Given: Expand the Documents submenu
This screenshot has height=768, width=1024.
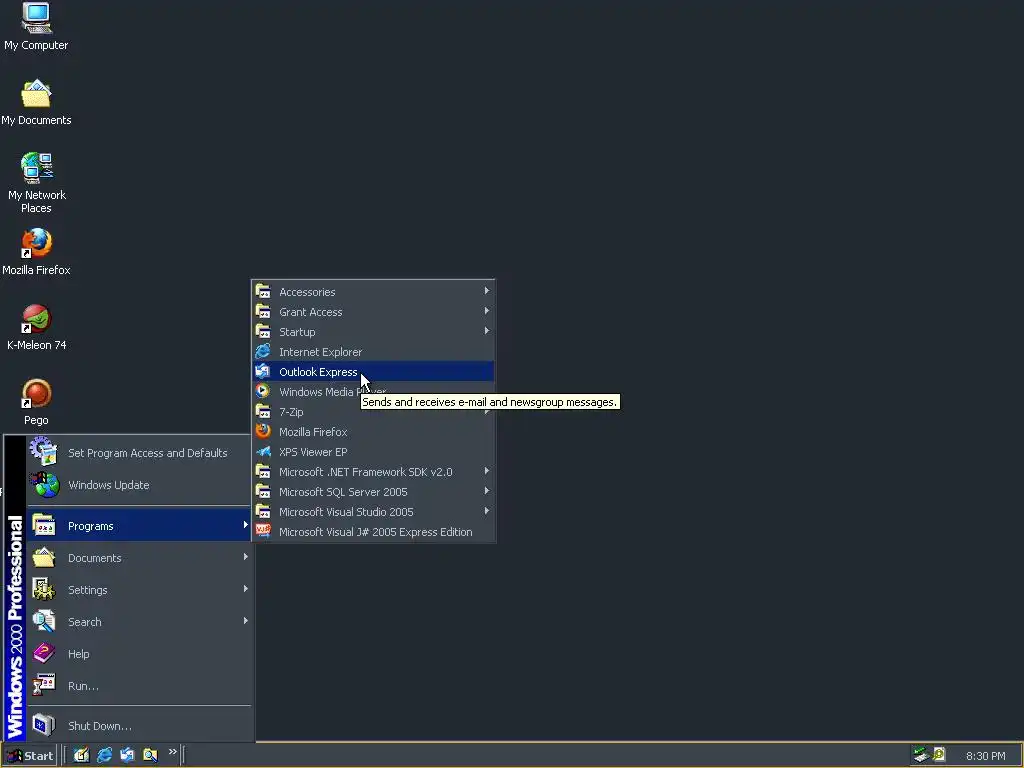Looking at the screenshot, I should 138,558.
